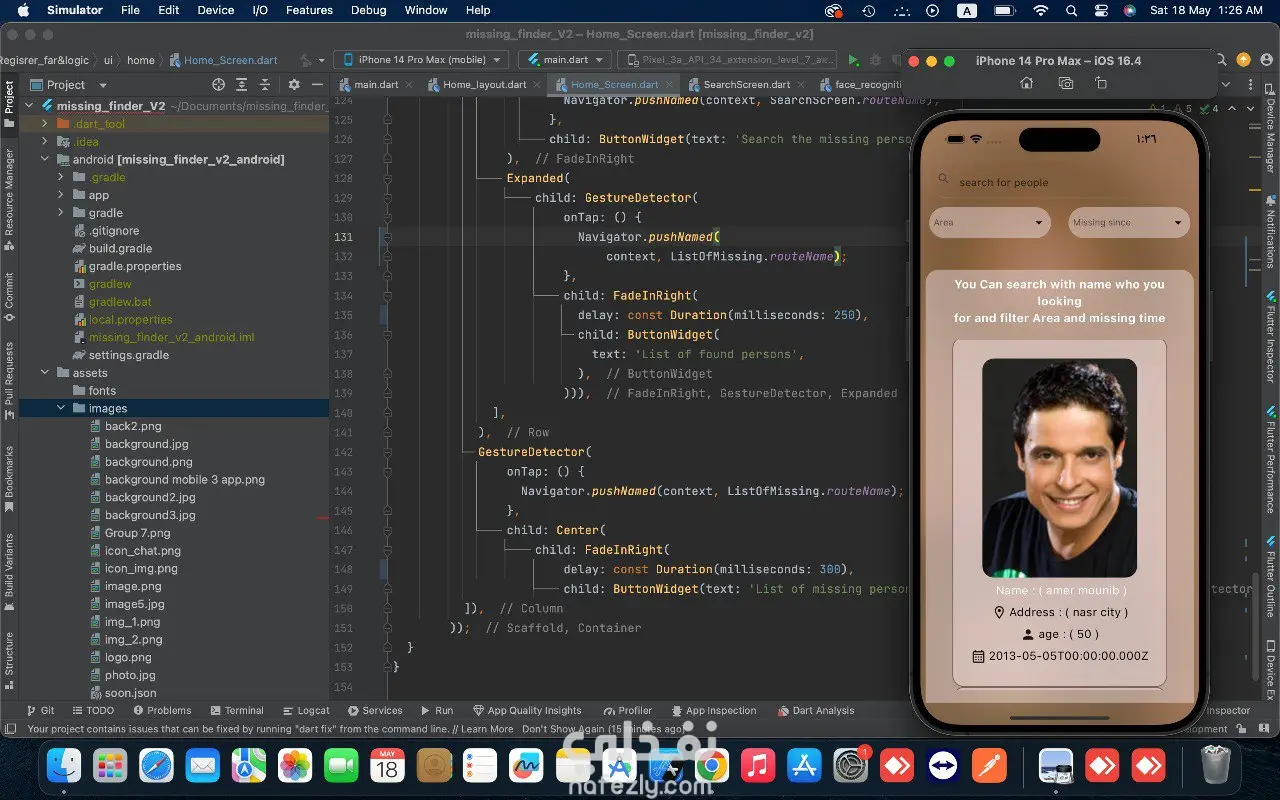Open the Terminal tool window tab
The height and width of the screenshot is (800, 1280).
pos(236,711)
